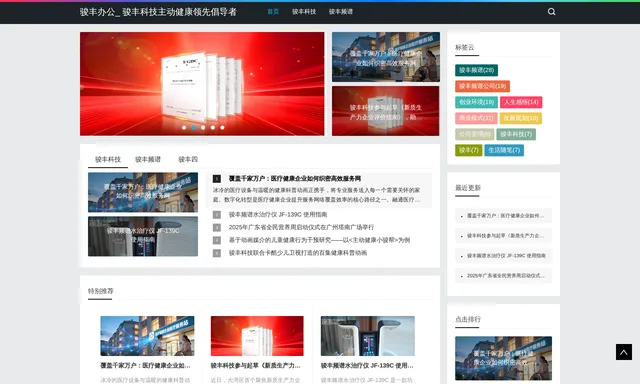The height and width of the screenshot is (384, 640).
Task: Select the second carousel dot
Action: tap(193, 127)
